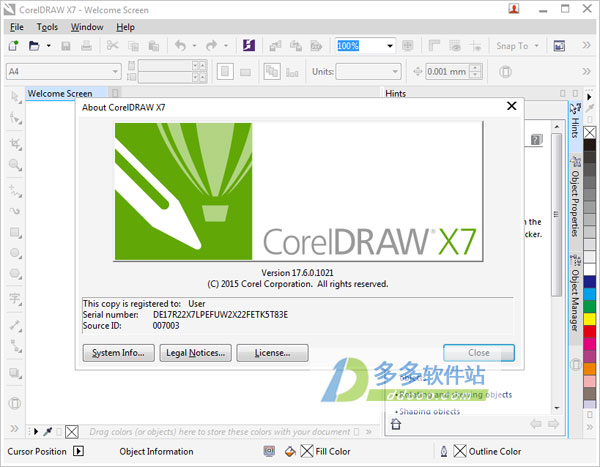Expand the standard toolbar overflow chevron

click(586, 45)
